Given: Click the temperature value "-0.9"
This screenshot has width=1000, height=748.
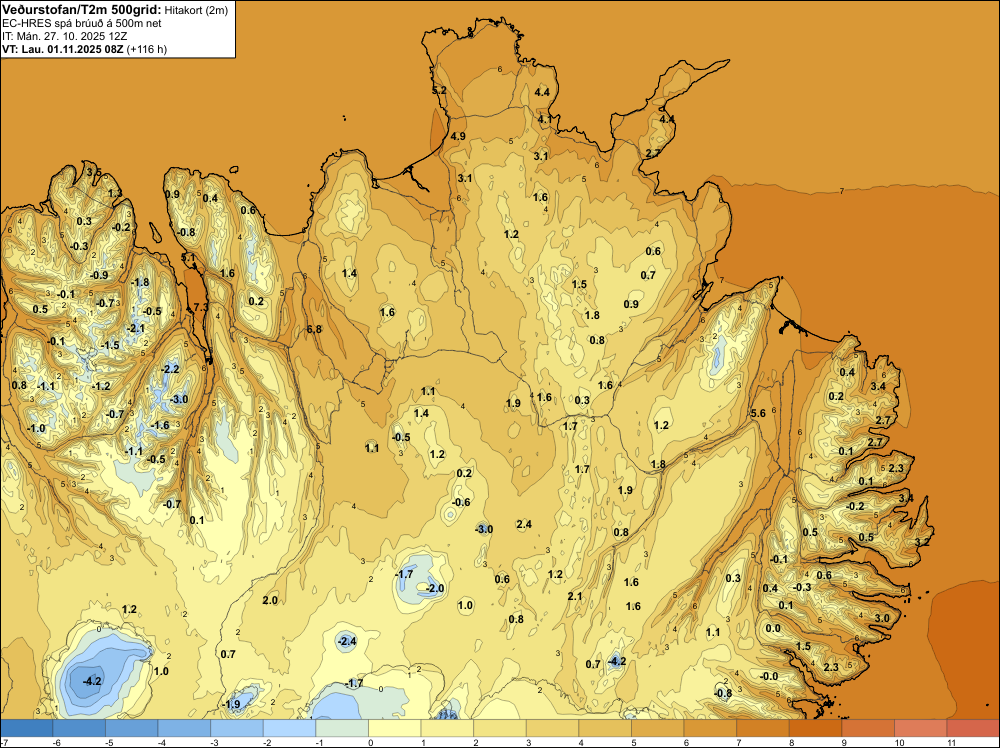Looking at the screenshot, I should click(x=99, y=275).
